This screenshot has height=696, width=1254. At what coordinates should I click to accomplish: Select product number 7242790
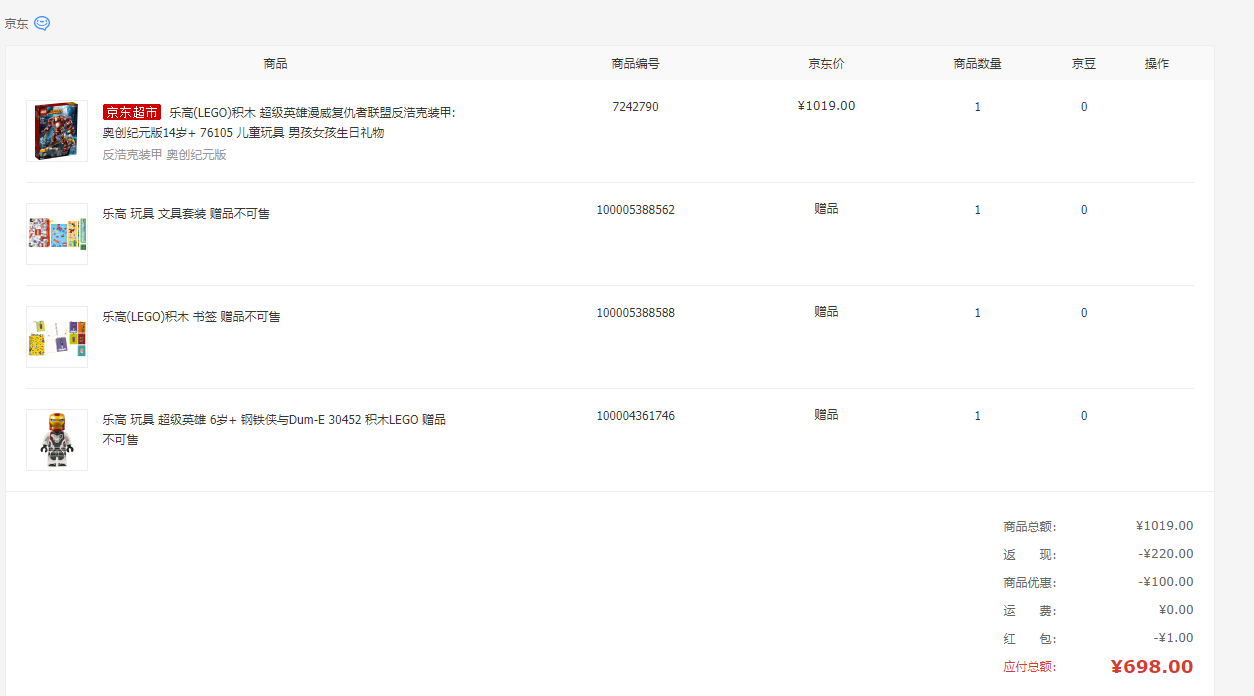click(x=636, y=107)
